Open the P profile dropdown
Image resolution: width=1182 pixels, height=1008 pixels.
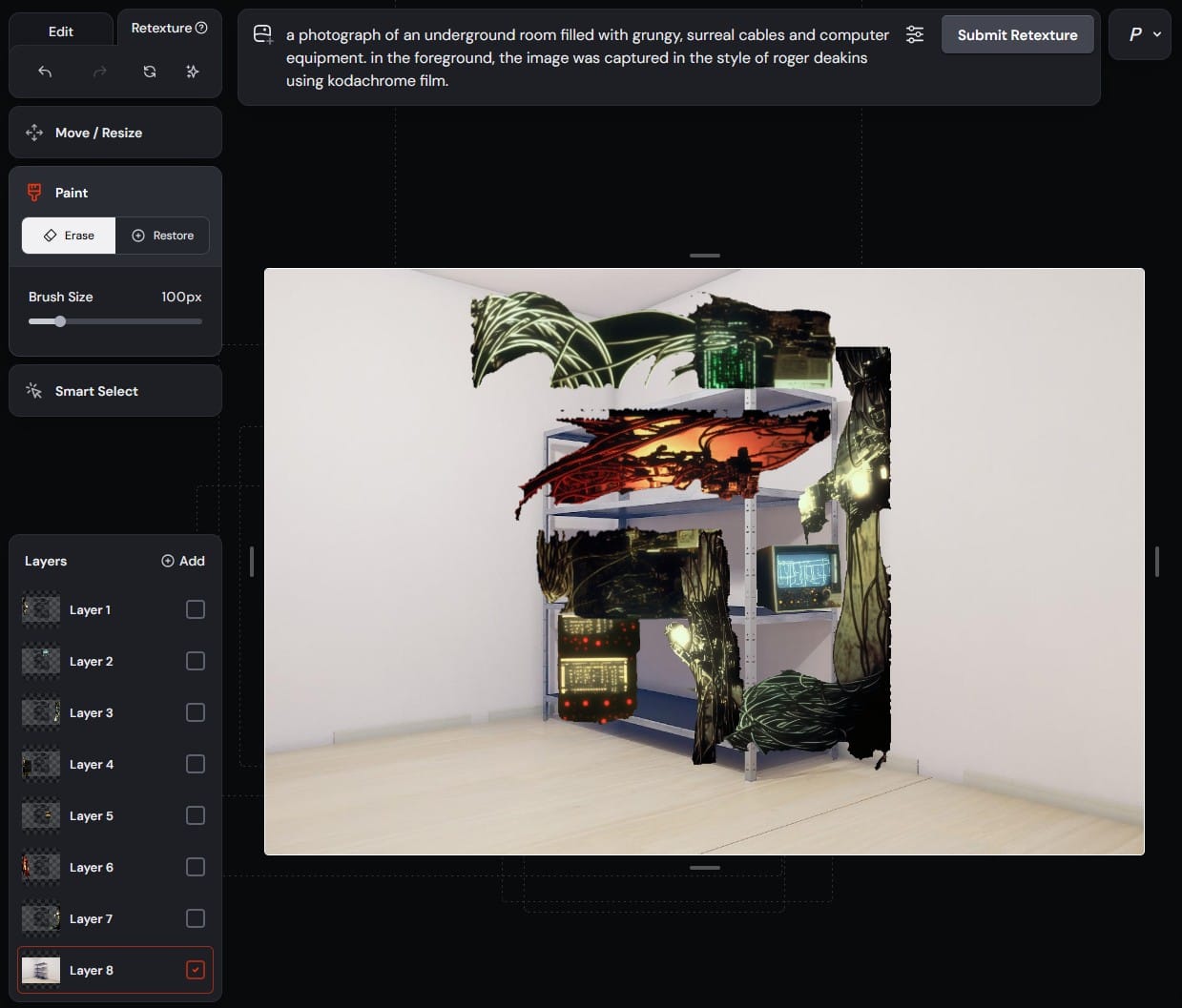[x=1140, y=35]
